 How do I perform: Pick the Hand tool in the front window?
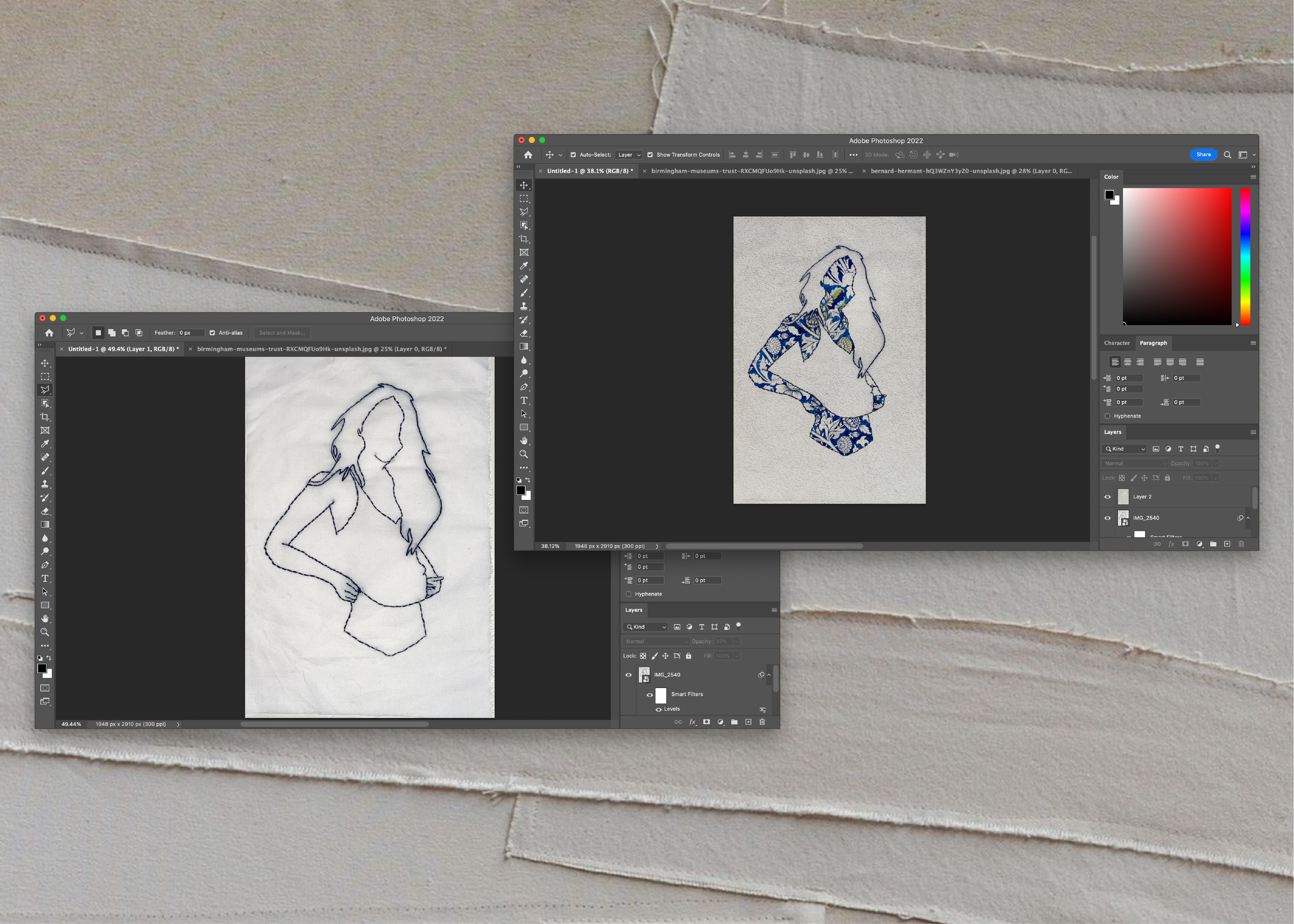pyautogui.click(x=524, y=441)
